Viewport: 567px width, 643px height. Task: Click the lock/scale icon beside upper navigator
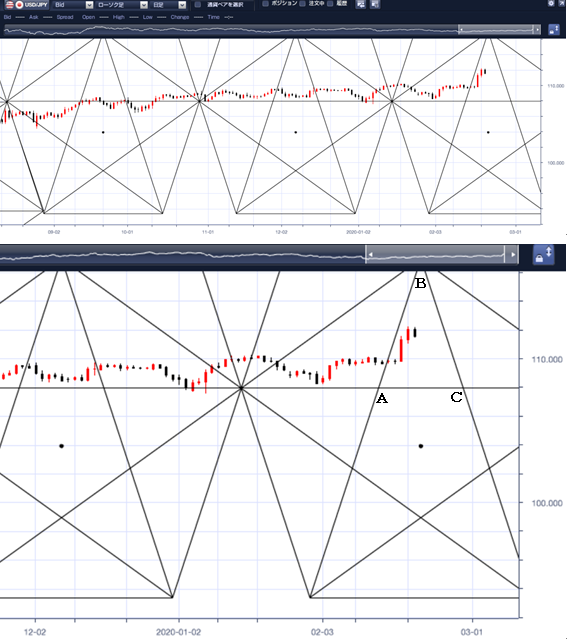point(554,30)
